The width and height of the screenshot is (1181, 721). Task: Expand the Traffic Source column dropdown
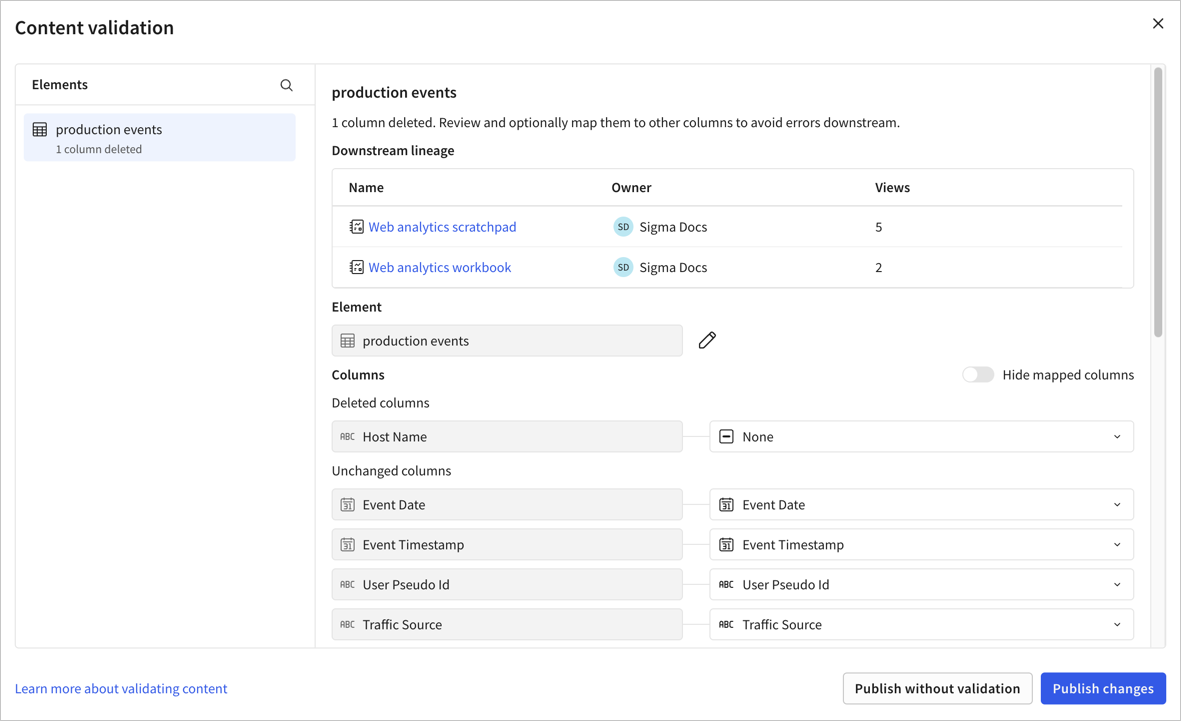click(x=1117, y=624)
